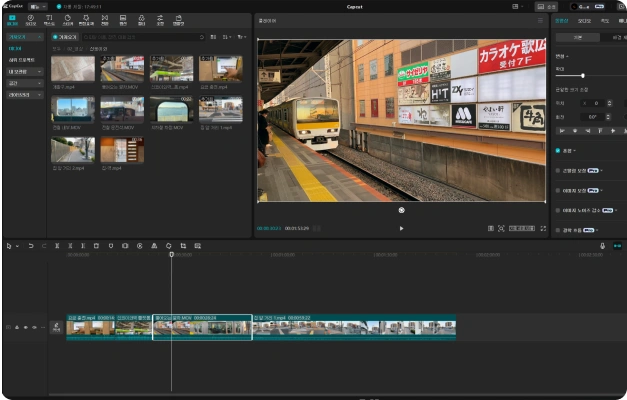627x400 pixels.
Task: Open the Transitions tab
Action: click(x=104, y=20)
